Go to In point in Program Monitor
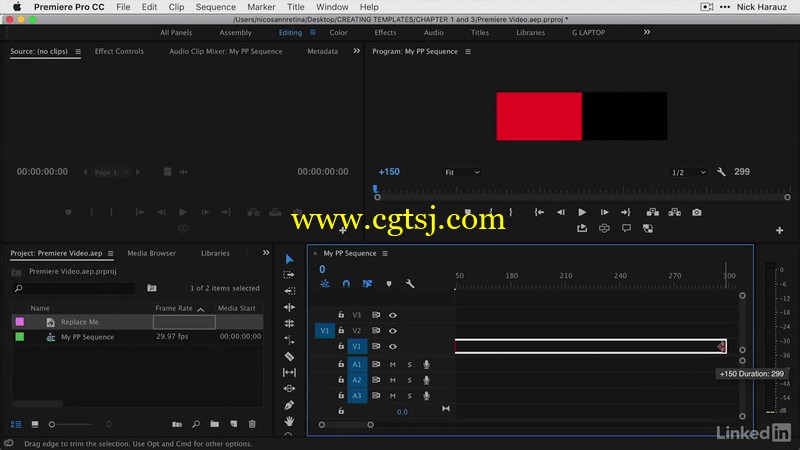The height and width of the screenshot is (450, 800). click(539, 212)
